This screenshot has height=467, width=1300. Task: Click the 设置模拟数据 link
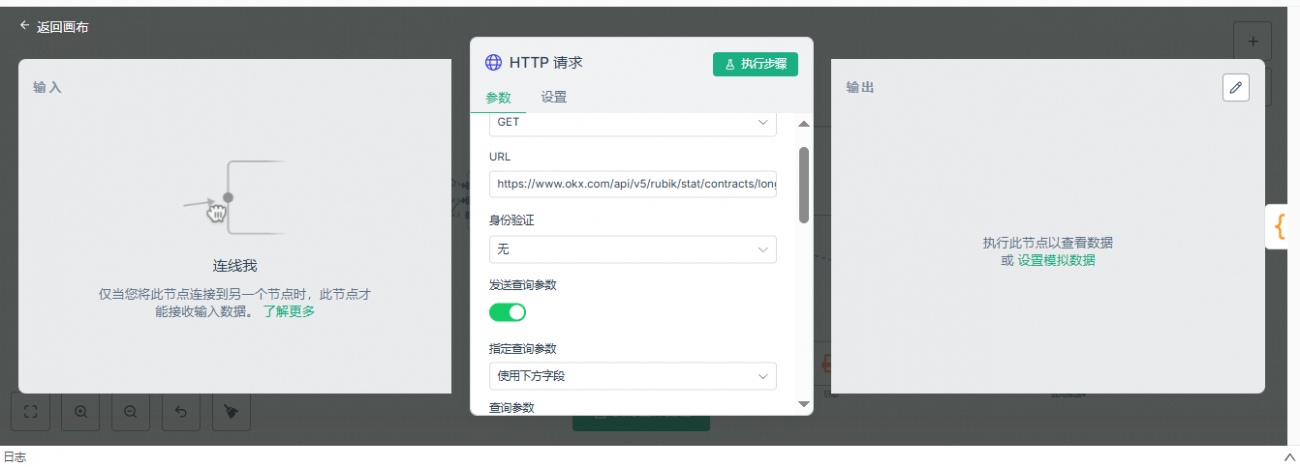pyautogui.click(x=1056, y=260)
